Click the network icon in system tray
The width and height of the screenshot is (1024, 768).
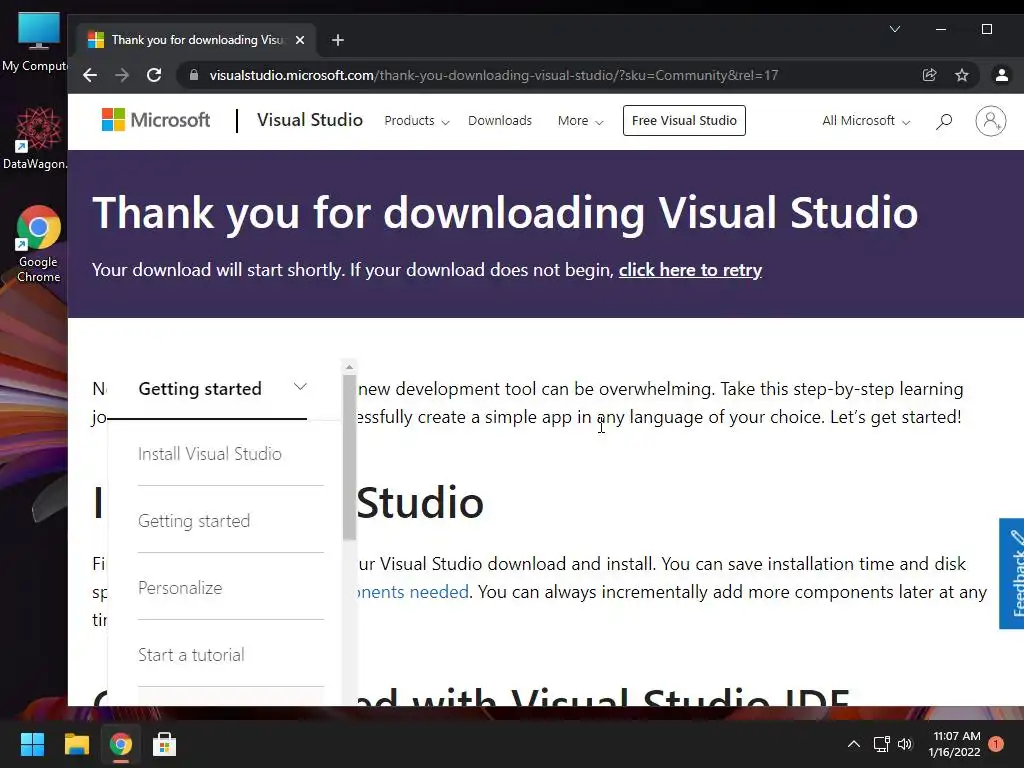882,744
